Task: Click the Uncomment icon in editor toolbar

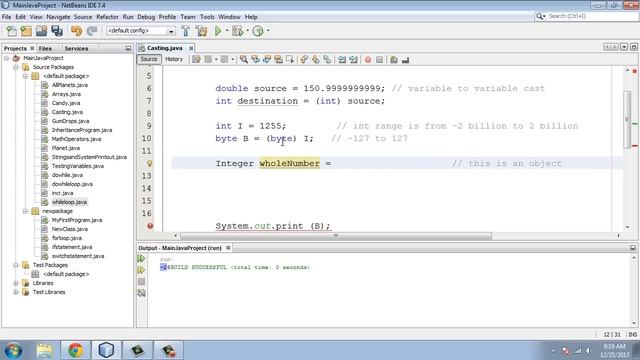Action: tap(405, 60)
